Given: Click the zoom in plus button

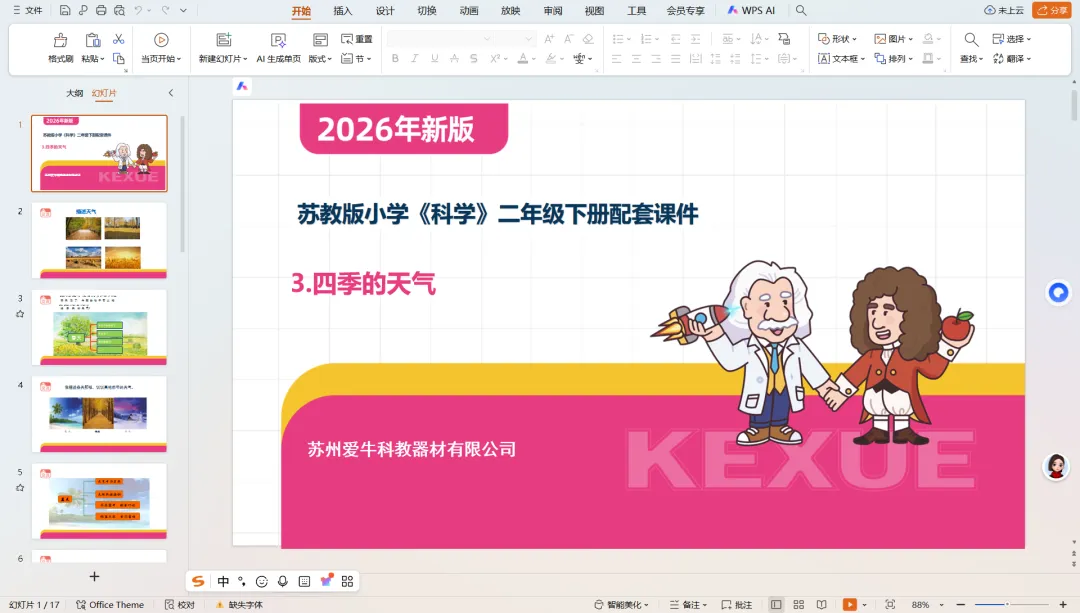Looking at the screenshot, I should [1063, 605].
